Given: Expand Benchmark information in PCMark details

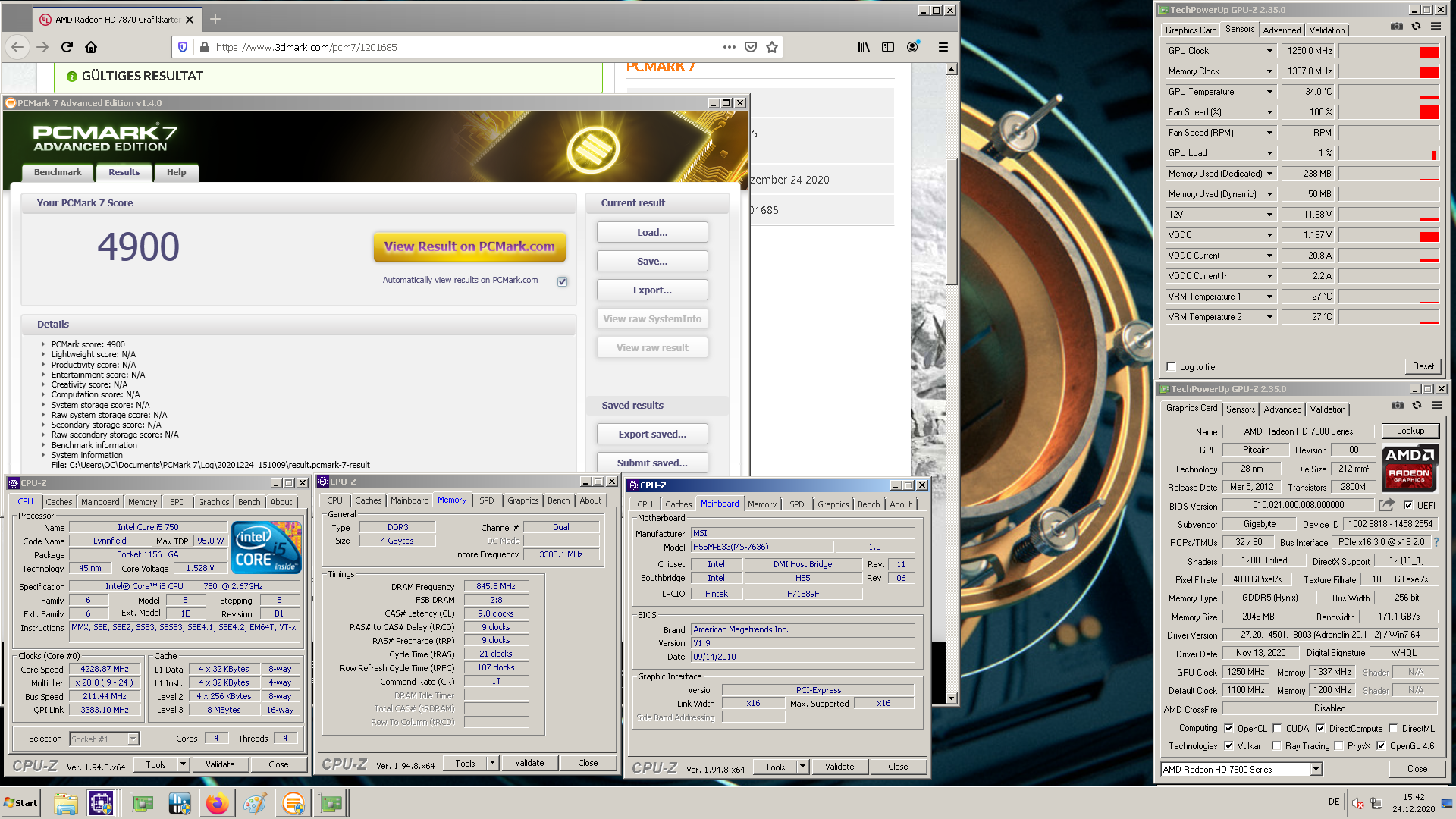Looking at the screenshot, I should coord(43,445).
